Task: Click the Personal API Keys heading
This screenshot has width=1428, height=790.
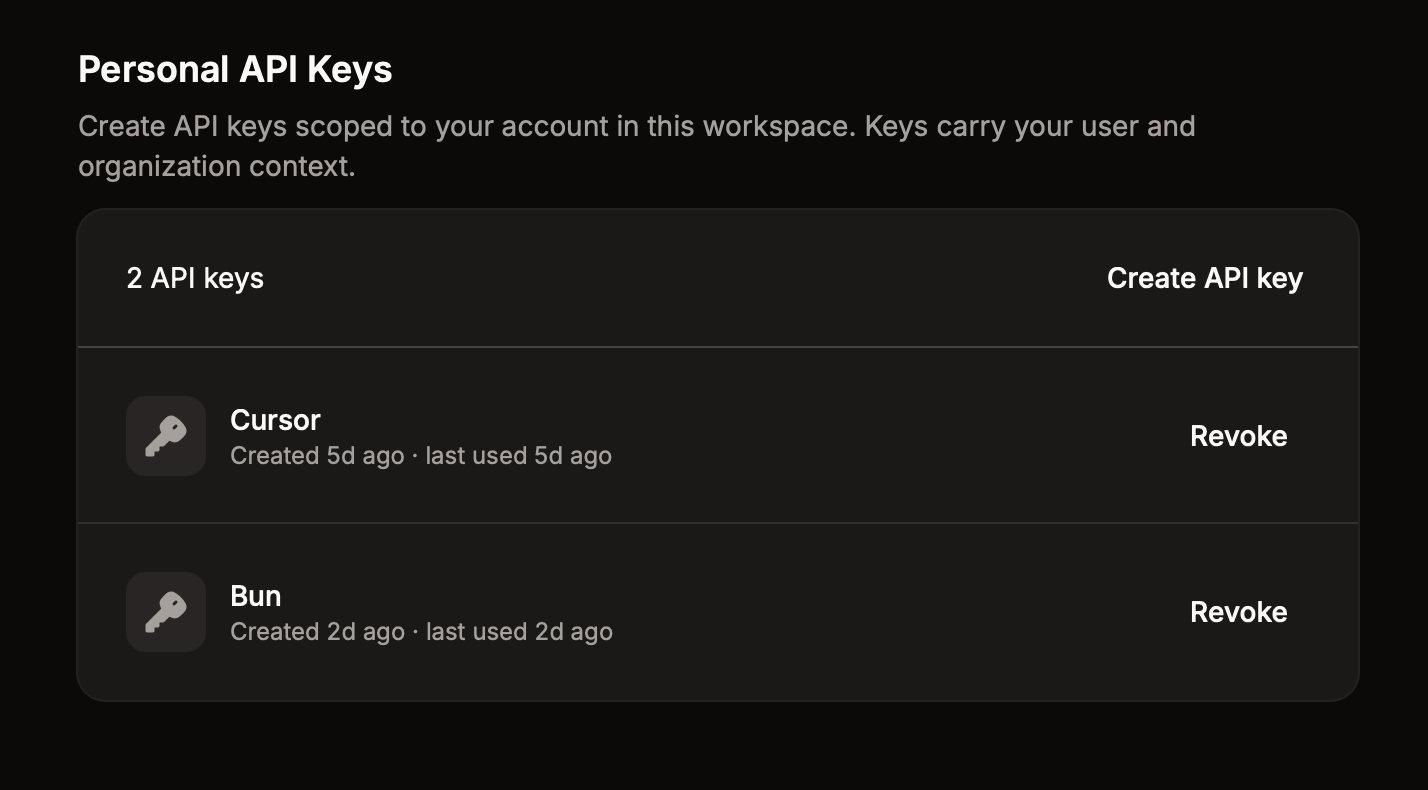Action: click(x=235, y=70)
